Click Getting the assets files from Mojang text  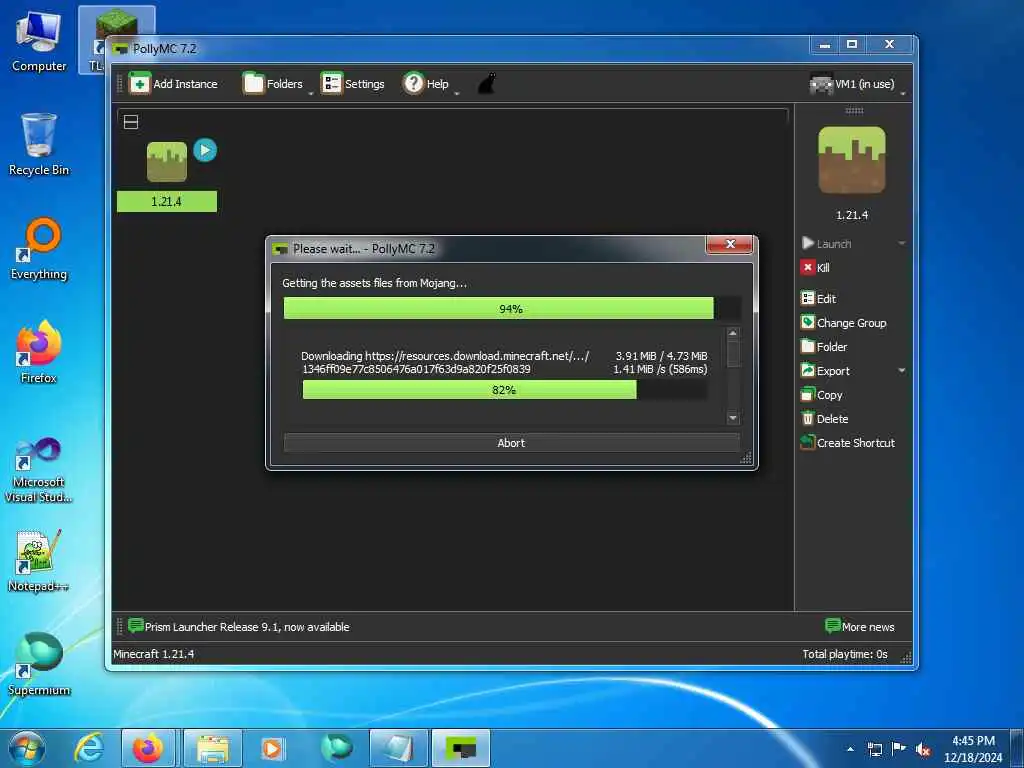point(374,283)
